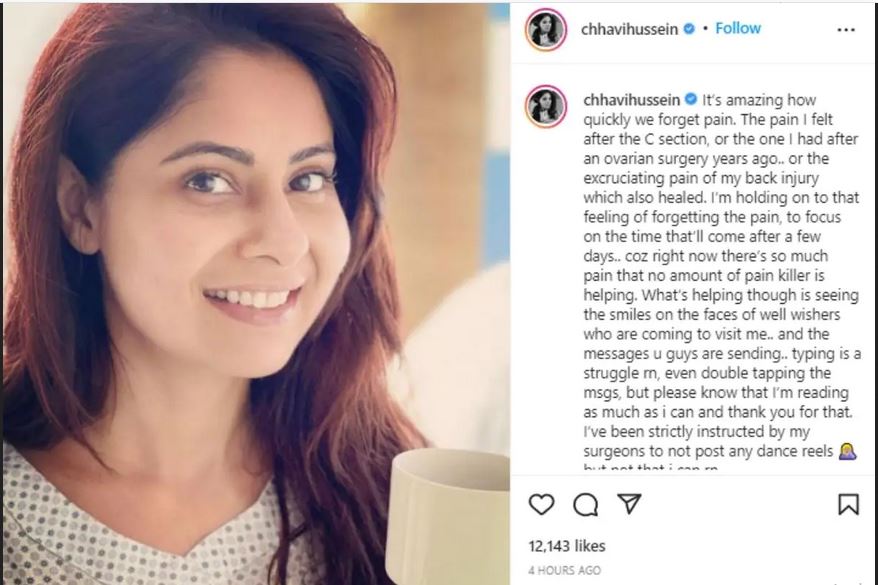Like the post with the heart icon
This screenshot has width=878, height=585.
coord(541,504)
